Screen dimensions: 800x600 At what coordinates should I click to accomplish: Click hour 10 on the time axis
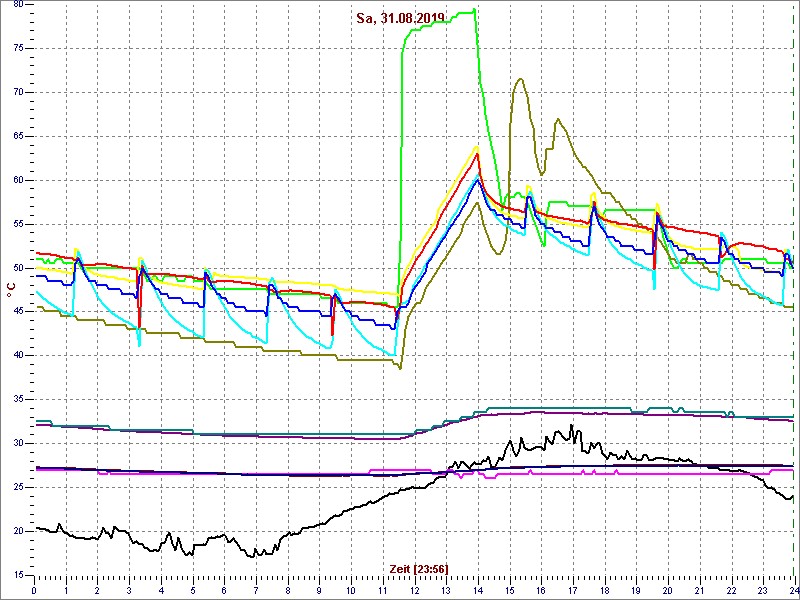click(352, 590)
